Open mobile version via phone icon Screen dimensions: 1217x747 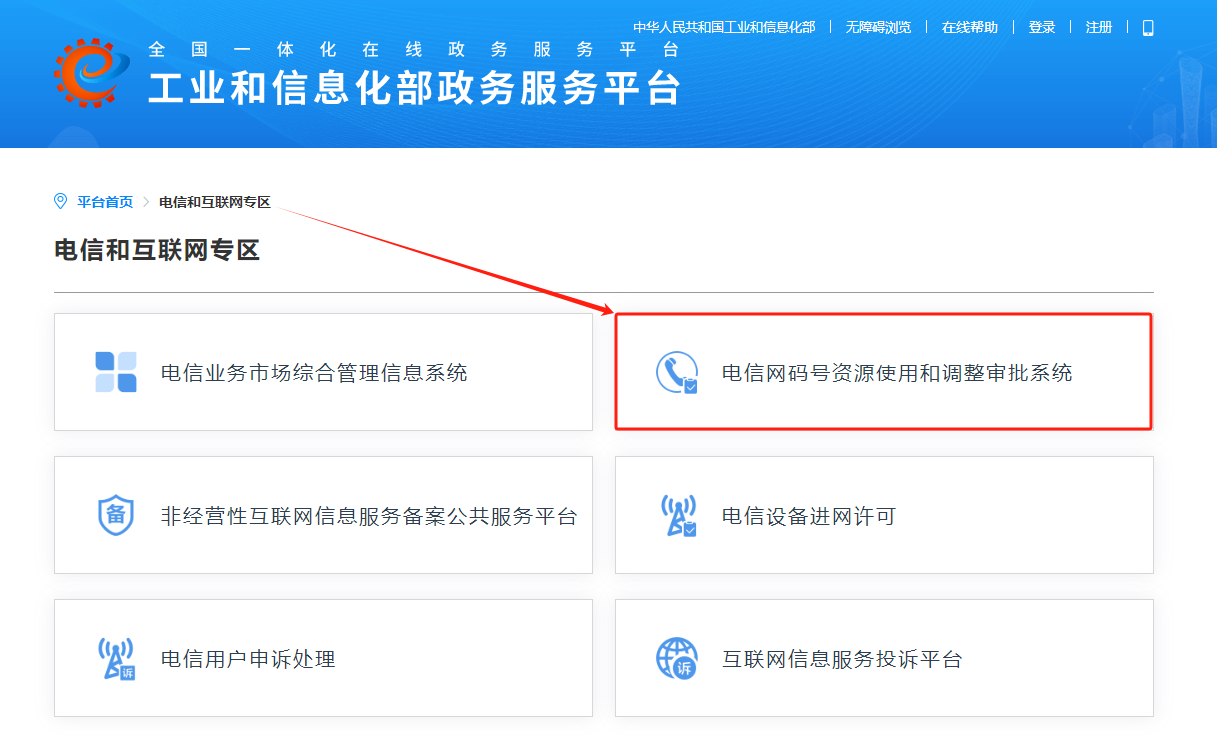click(1147, 28)
